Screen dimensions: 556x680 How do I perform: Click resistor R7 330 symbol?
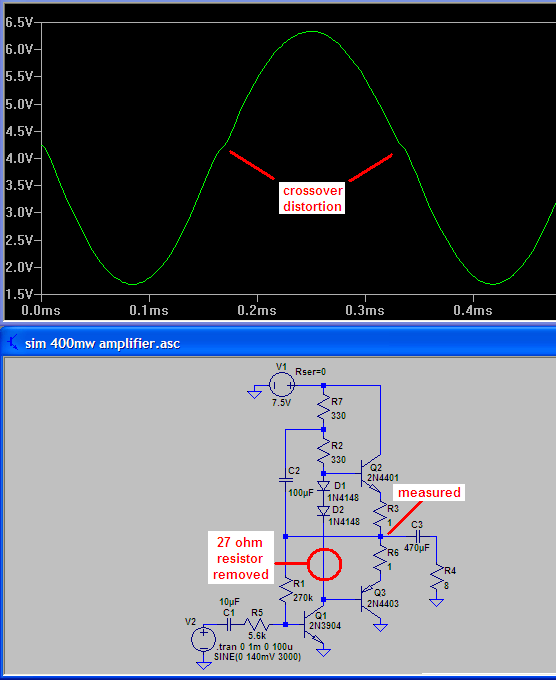[324, 409]
